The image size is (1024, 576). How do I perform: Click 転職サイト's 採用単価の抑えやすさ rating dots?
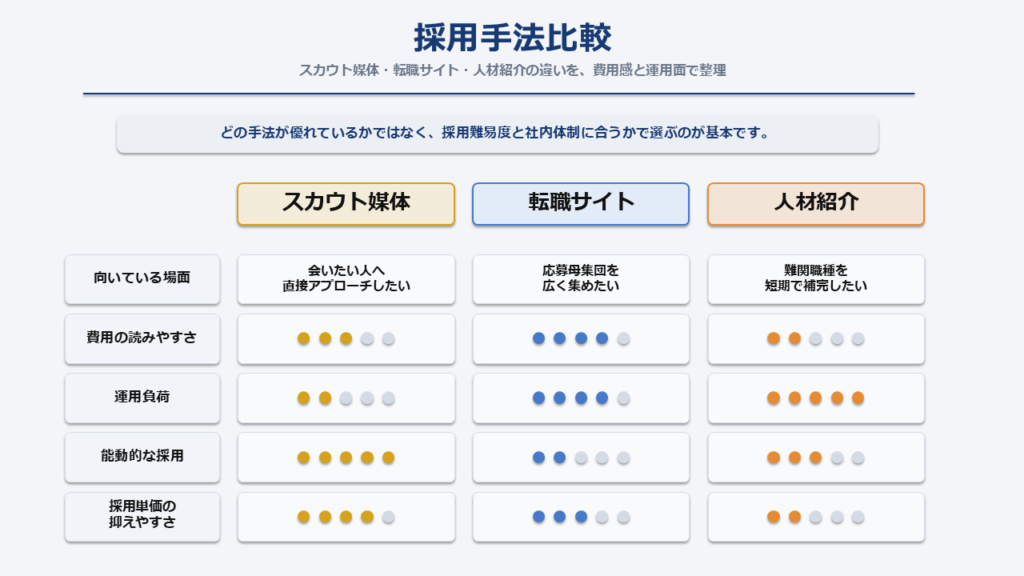coord(581,517)
